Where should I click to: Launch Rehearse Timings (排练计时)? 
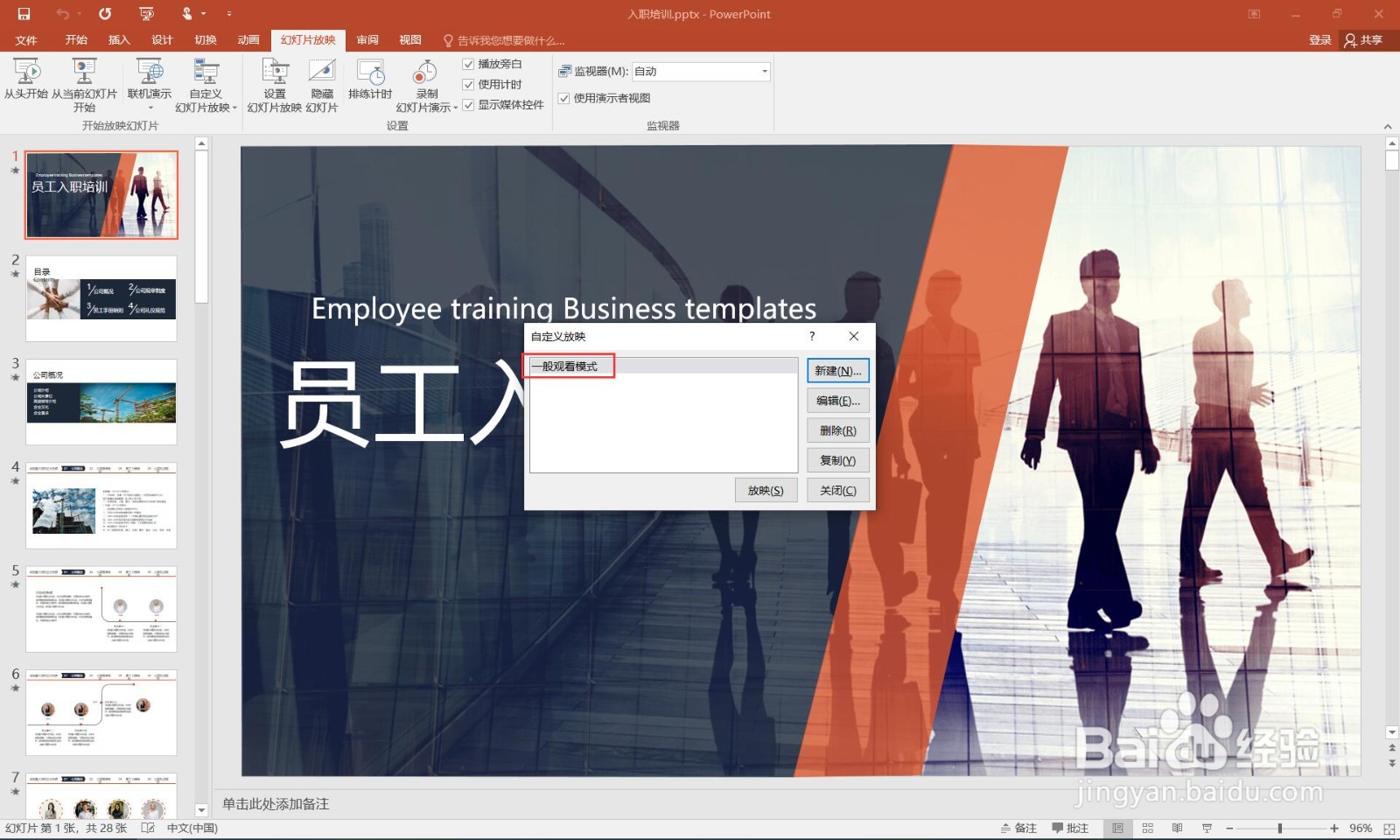click(370, 79)
